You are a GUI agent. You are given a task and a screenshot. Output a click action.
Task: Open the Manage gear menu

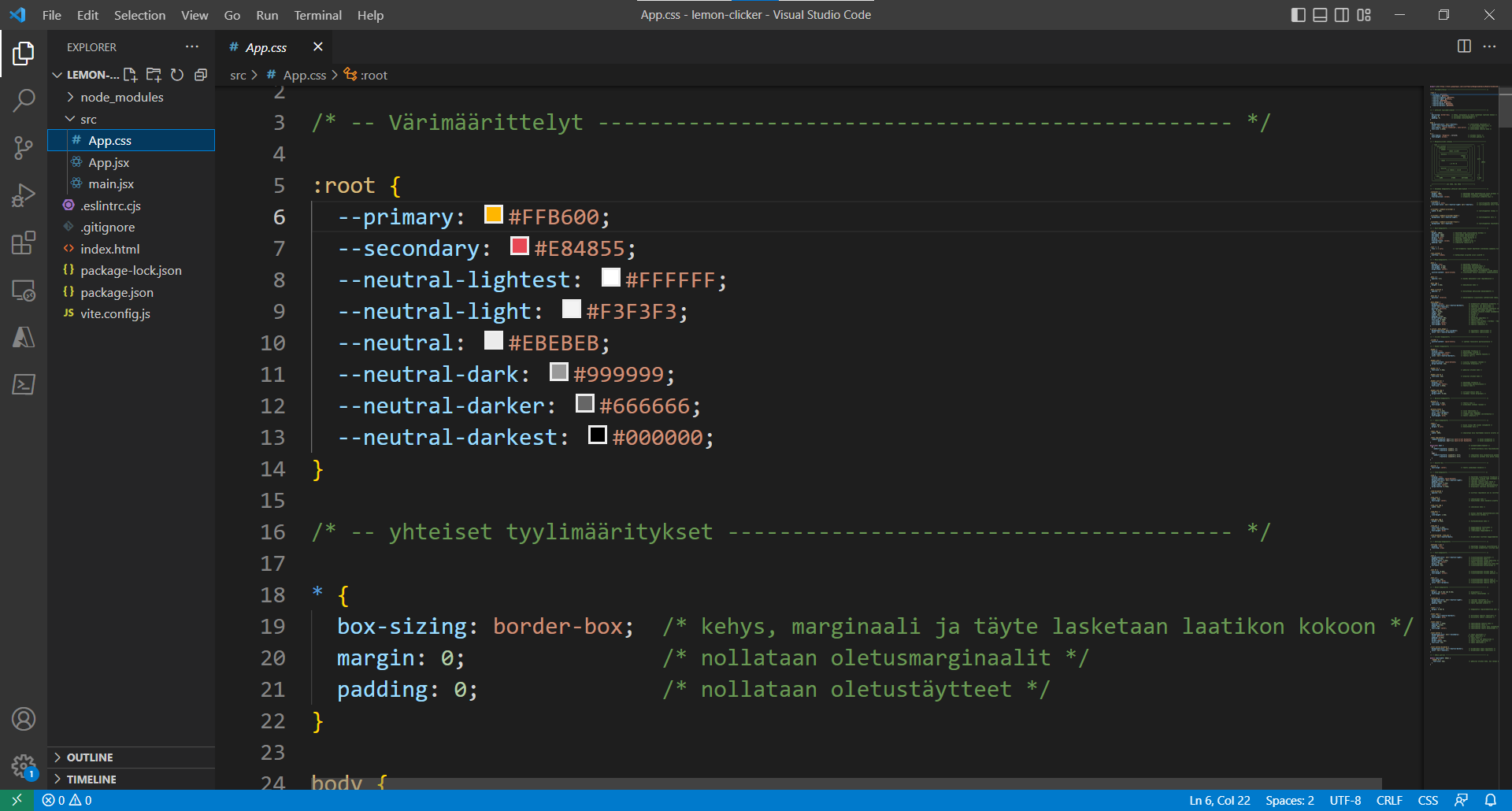24,765
